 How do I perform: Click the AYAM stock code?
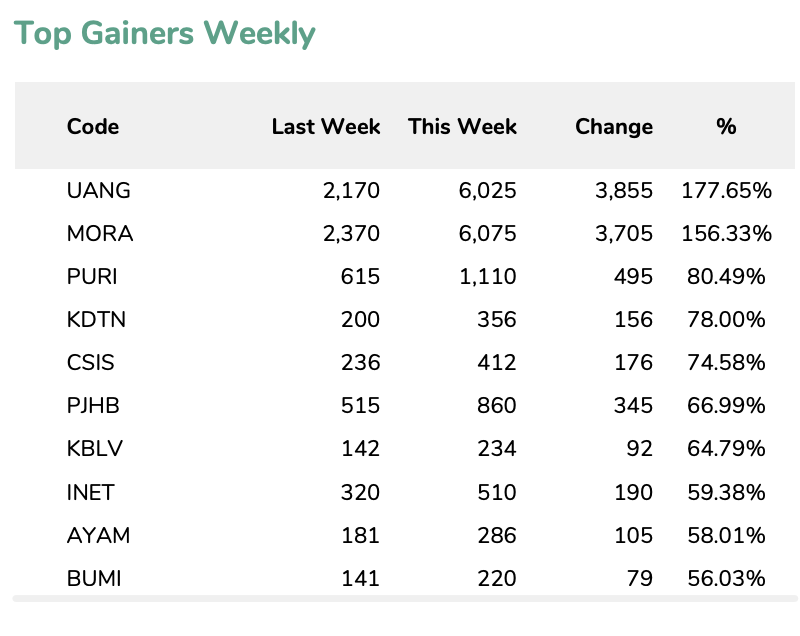(98, 535)
